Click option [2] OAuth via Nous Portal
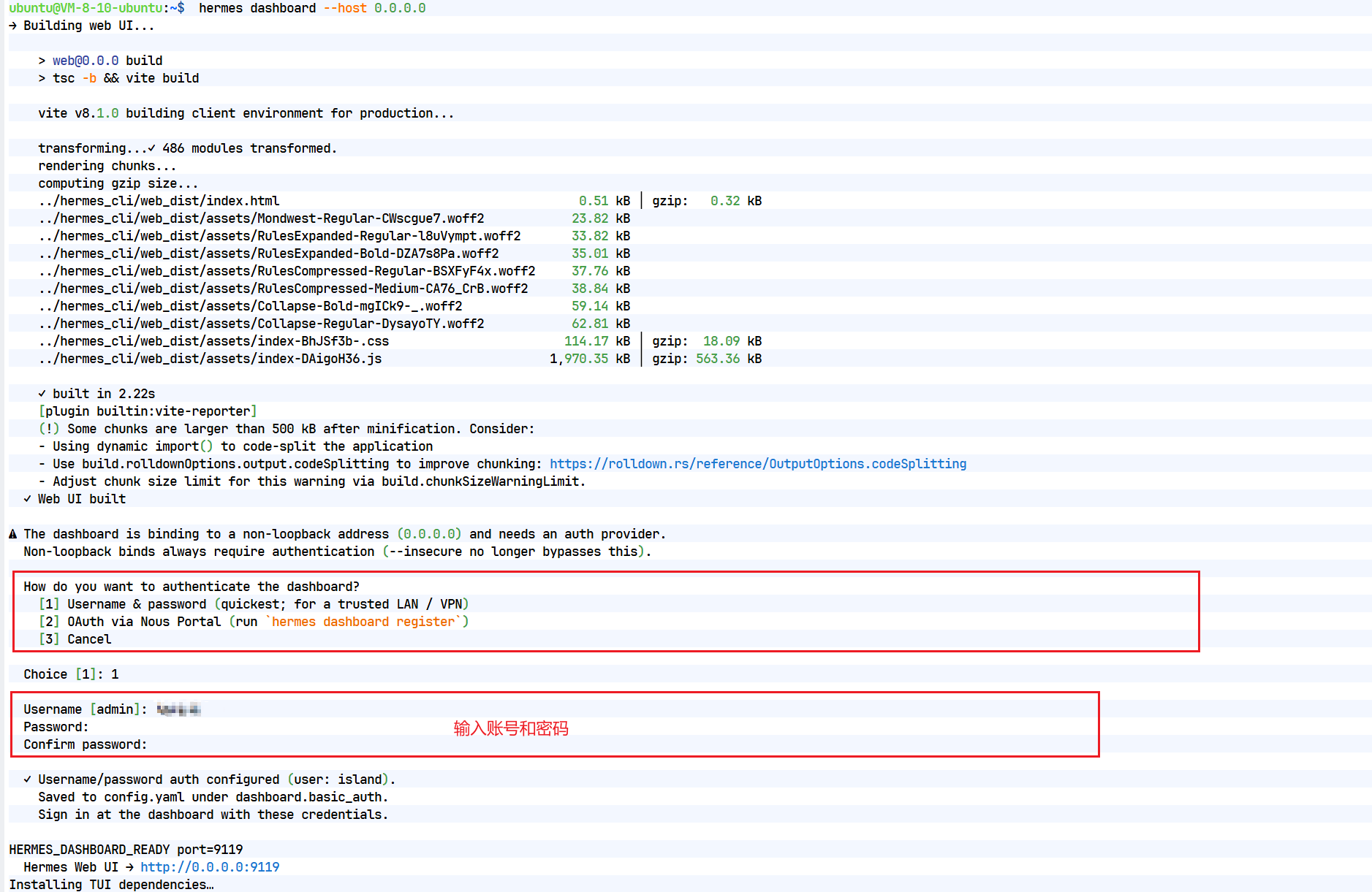The width and height of the screenshot is (1372, 892). (254, 622)
